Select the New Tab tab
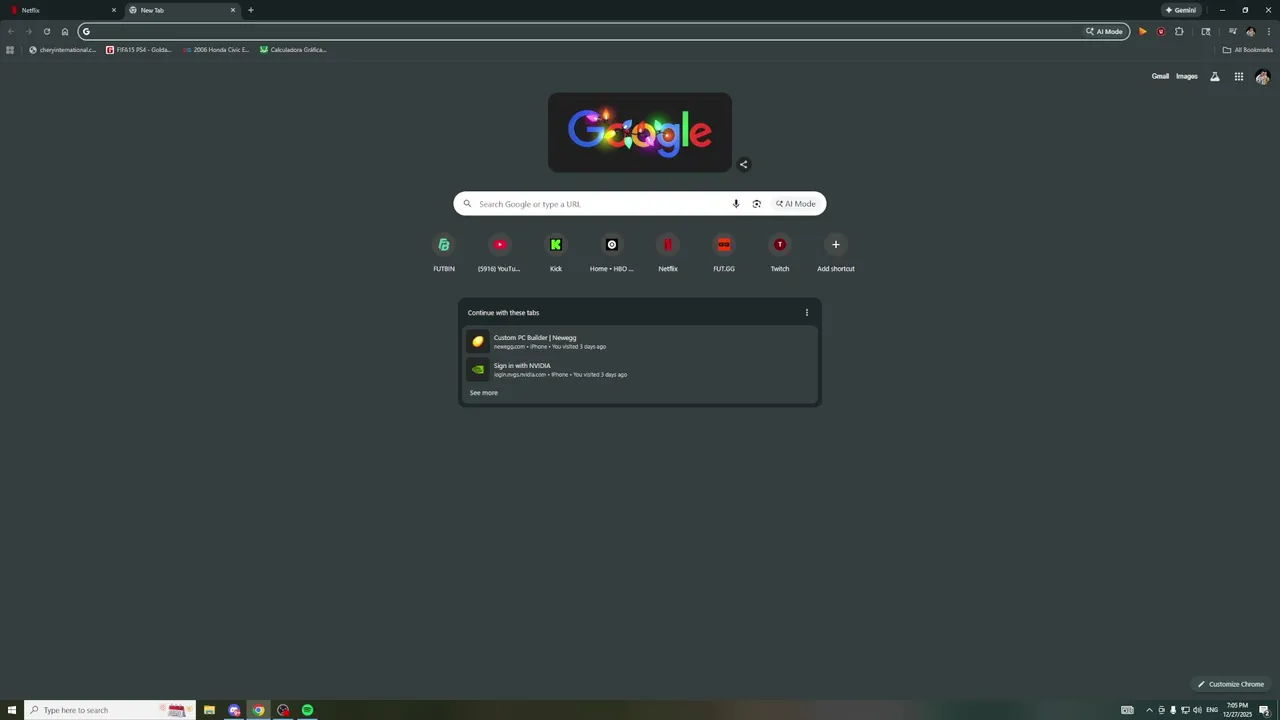 (x=181, y=10)
